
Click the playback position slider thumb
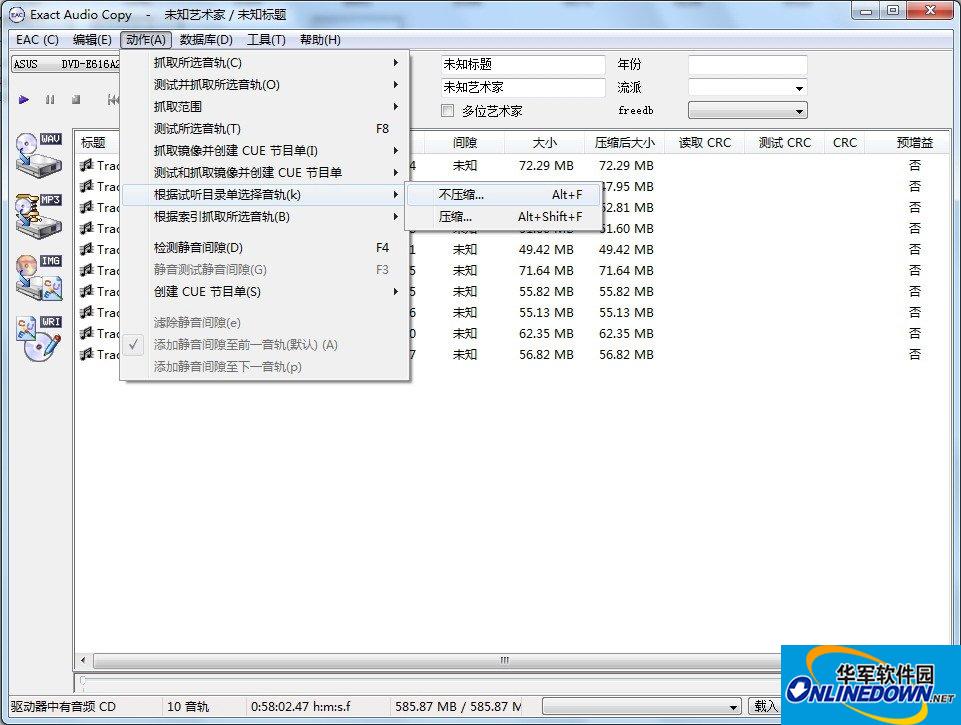point(82,680)
